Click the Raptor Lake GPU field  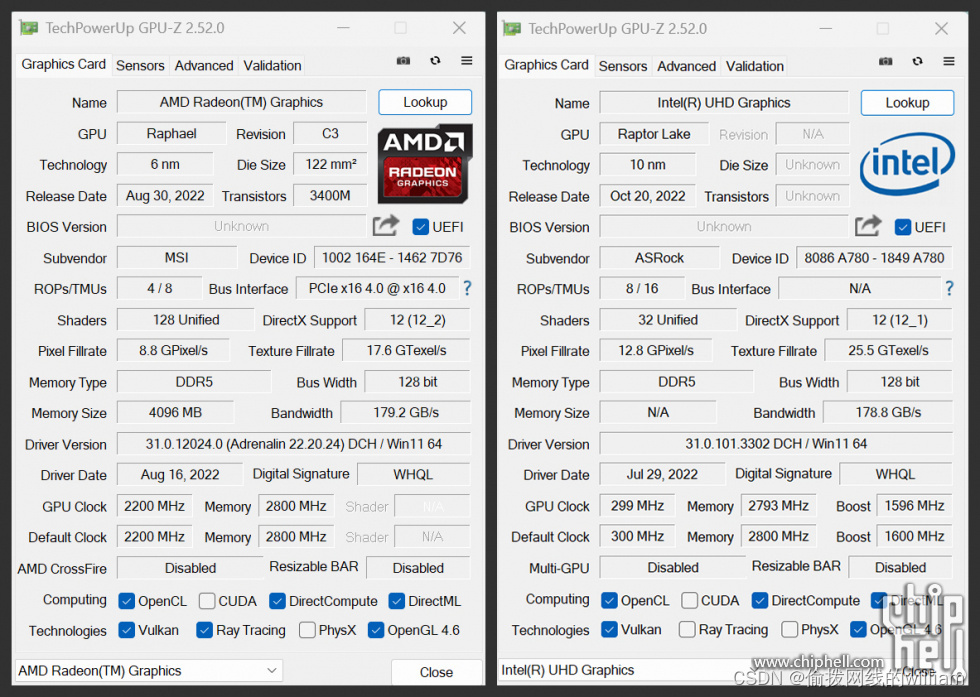point(654,134)
